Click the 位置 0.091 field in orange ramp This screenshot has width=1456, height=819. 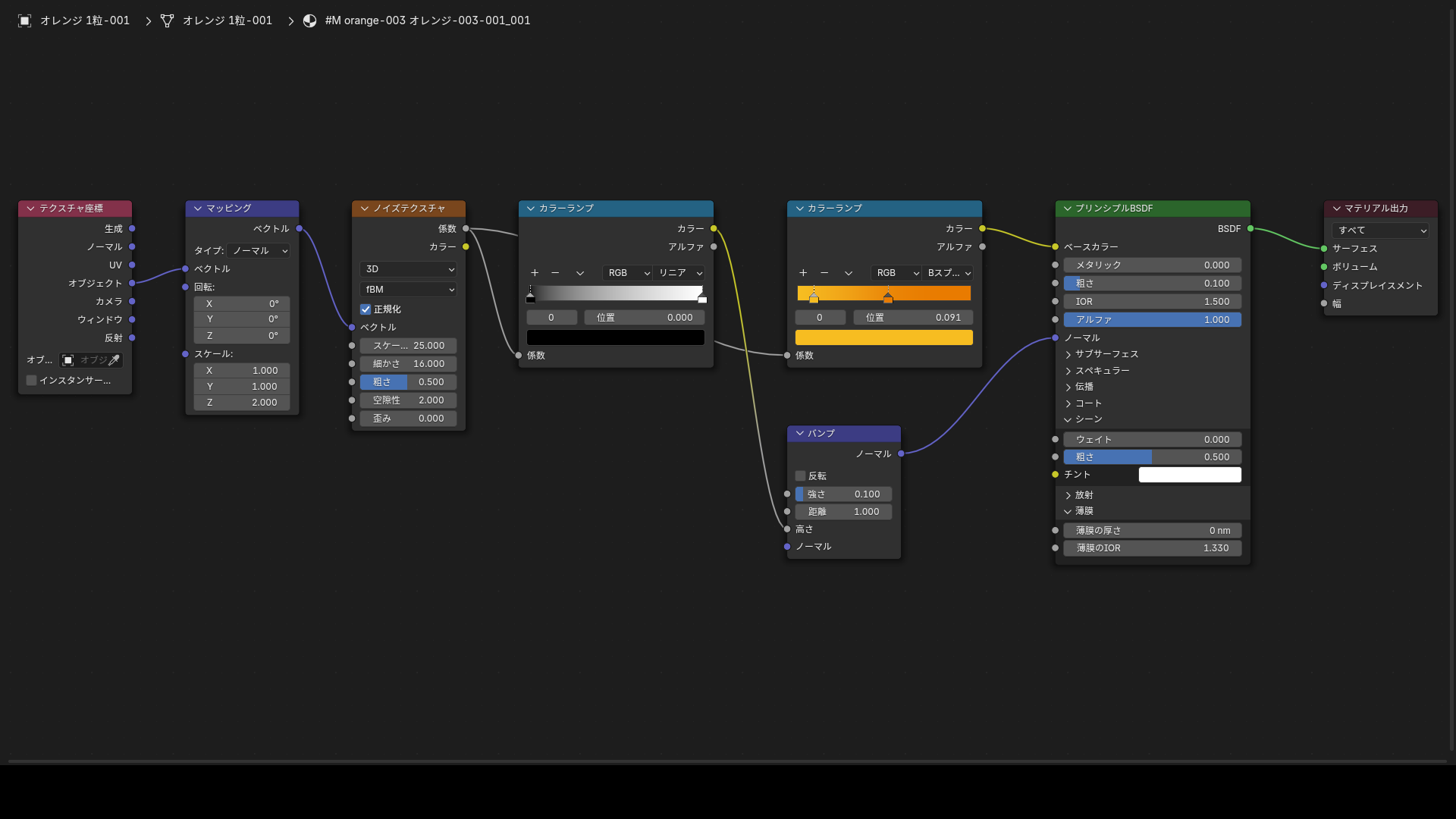pos(914,318)
